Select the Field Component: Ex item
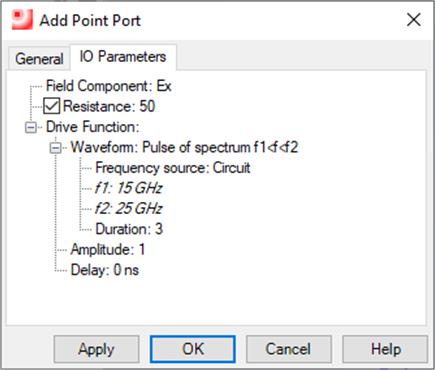435x370 pixels. 108,86
